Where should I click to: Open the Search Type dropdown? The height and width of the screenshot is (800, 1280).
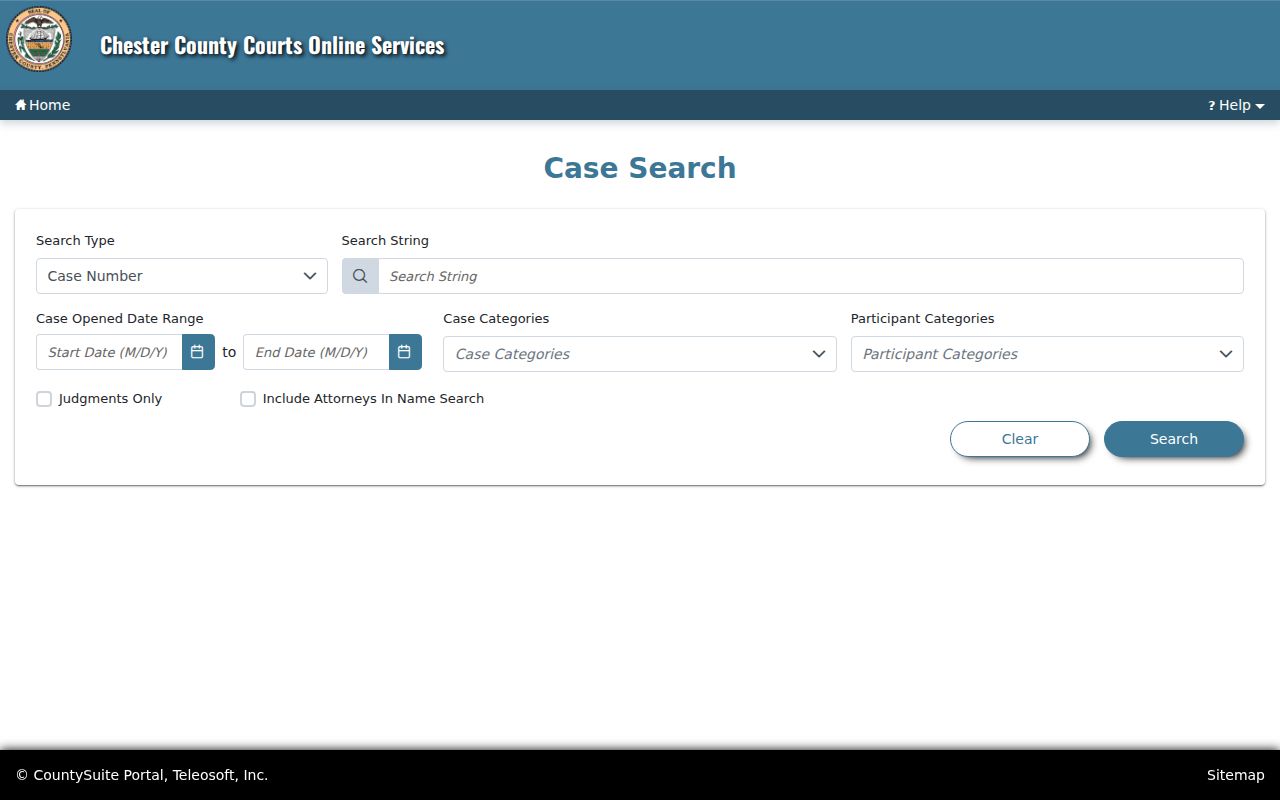(x=182, y=276)
